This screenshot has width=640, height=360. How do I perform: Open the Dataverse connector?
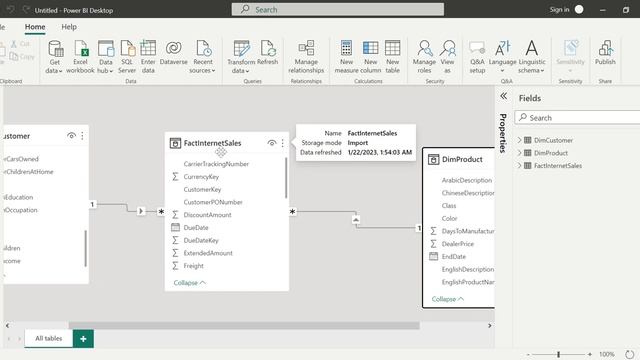click(x=173, y=53)
